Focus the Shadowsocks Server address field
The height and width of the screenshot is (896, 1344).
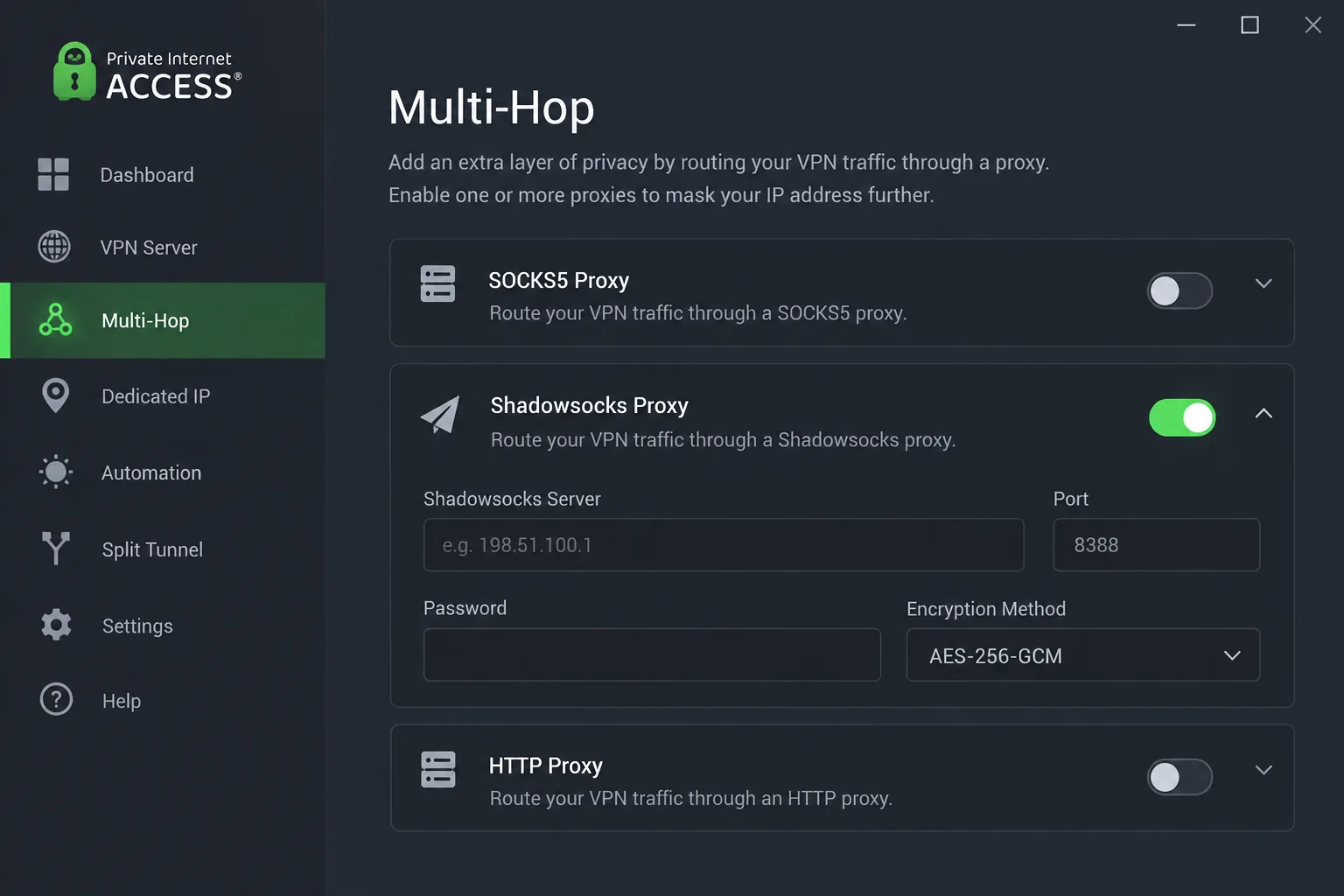(x=724, y=544)
